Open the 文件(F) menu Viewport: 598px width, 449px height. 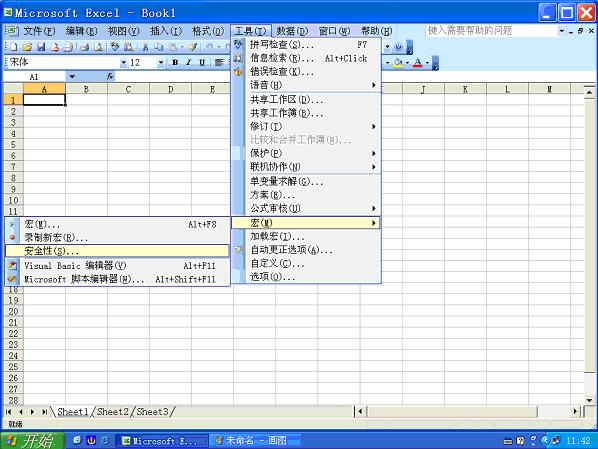(39, 31)
